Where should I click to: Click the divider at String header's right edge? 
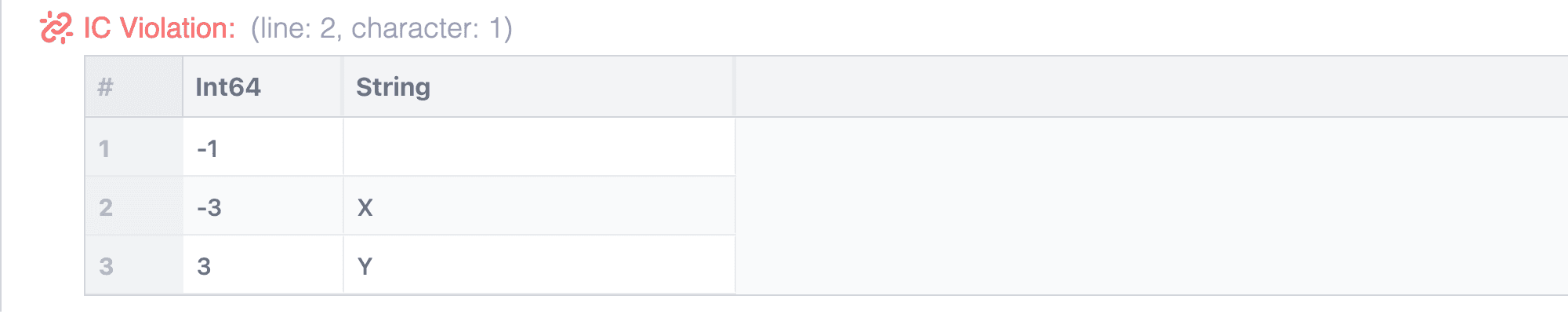[735, 87]
